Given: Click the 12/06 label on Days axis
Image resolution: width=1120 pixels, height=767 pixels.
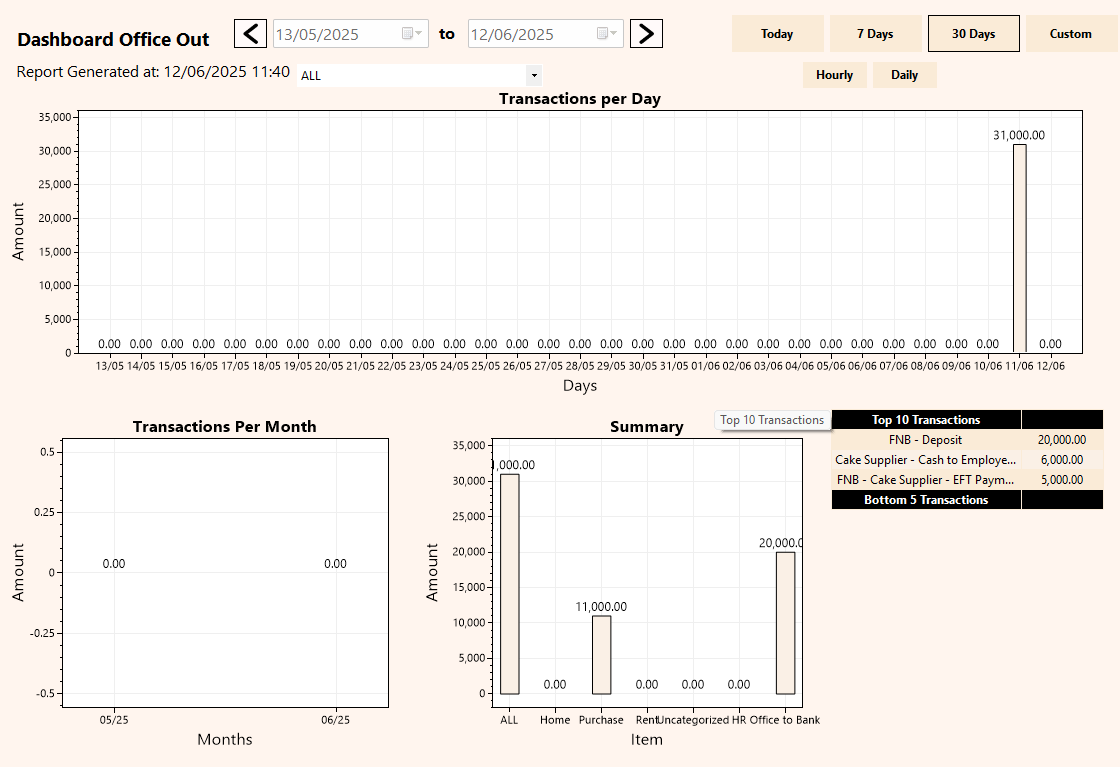Looking at the screenshot, I should (1051, 366).
